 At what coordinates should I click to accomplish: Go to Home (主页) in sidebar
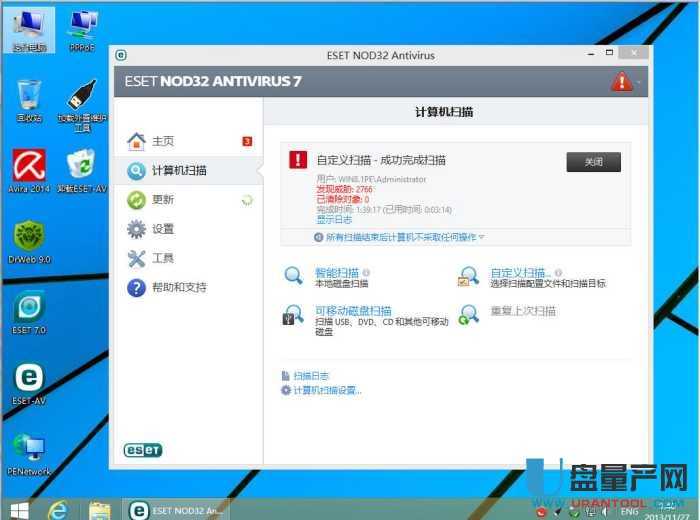click(163, 141)
